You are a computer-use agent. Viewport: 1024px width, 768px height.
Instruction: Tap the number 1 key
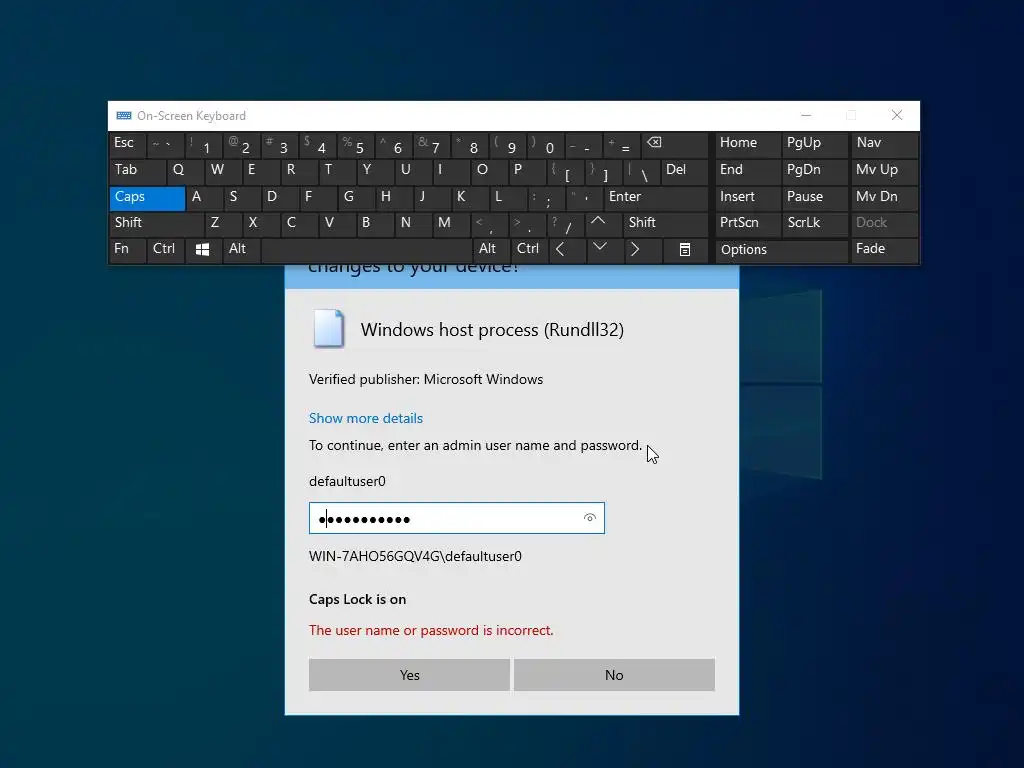pos(204,144)
